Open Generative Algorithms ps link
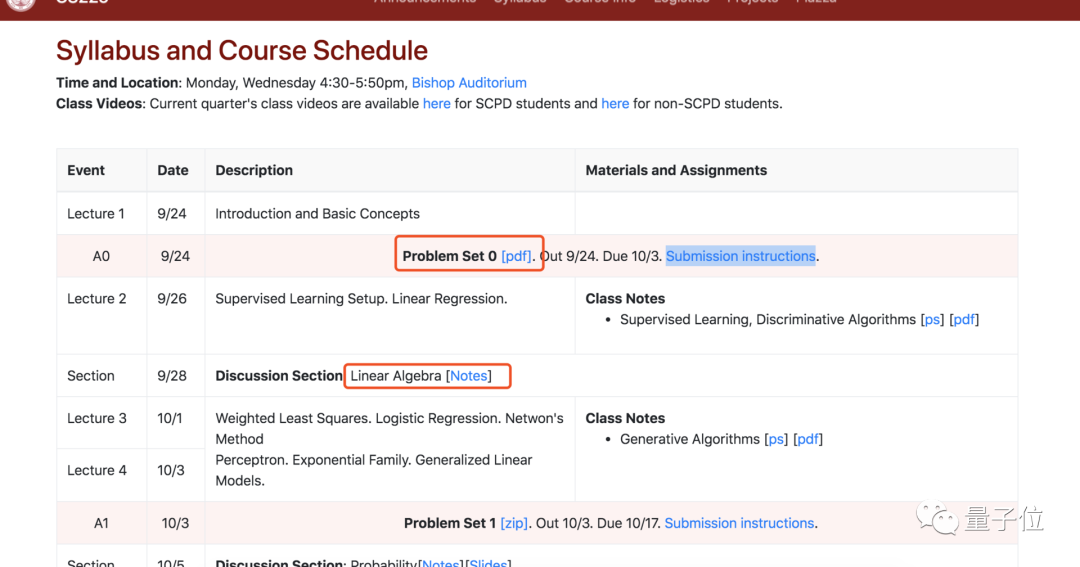This screenshot has width=1080, height=567. [x=776, y=439]
